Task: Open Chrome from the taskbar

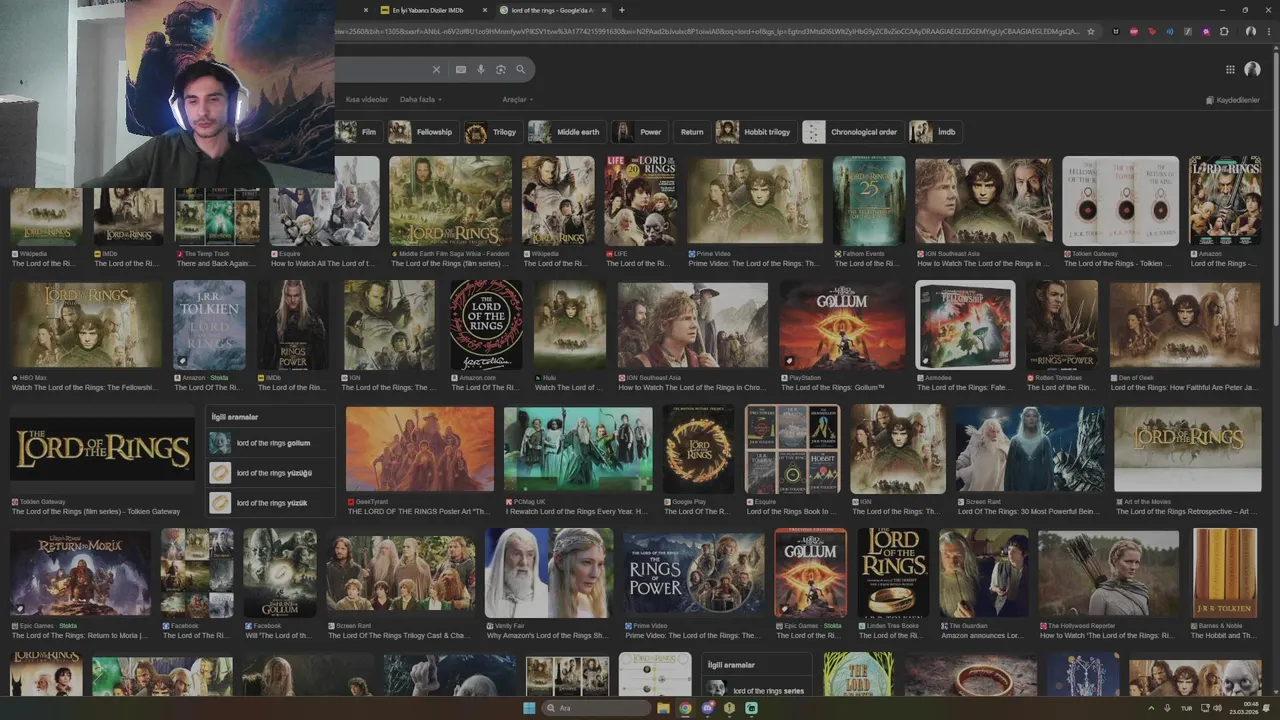Action: 685,708
